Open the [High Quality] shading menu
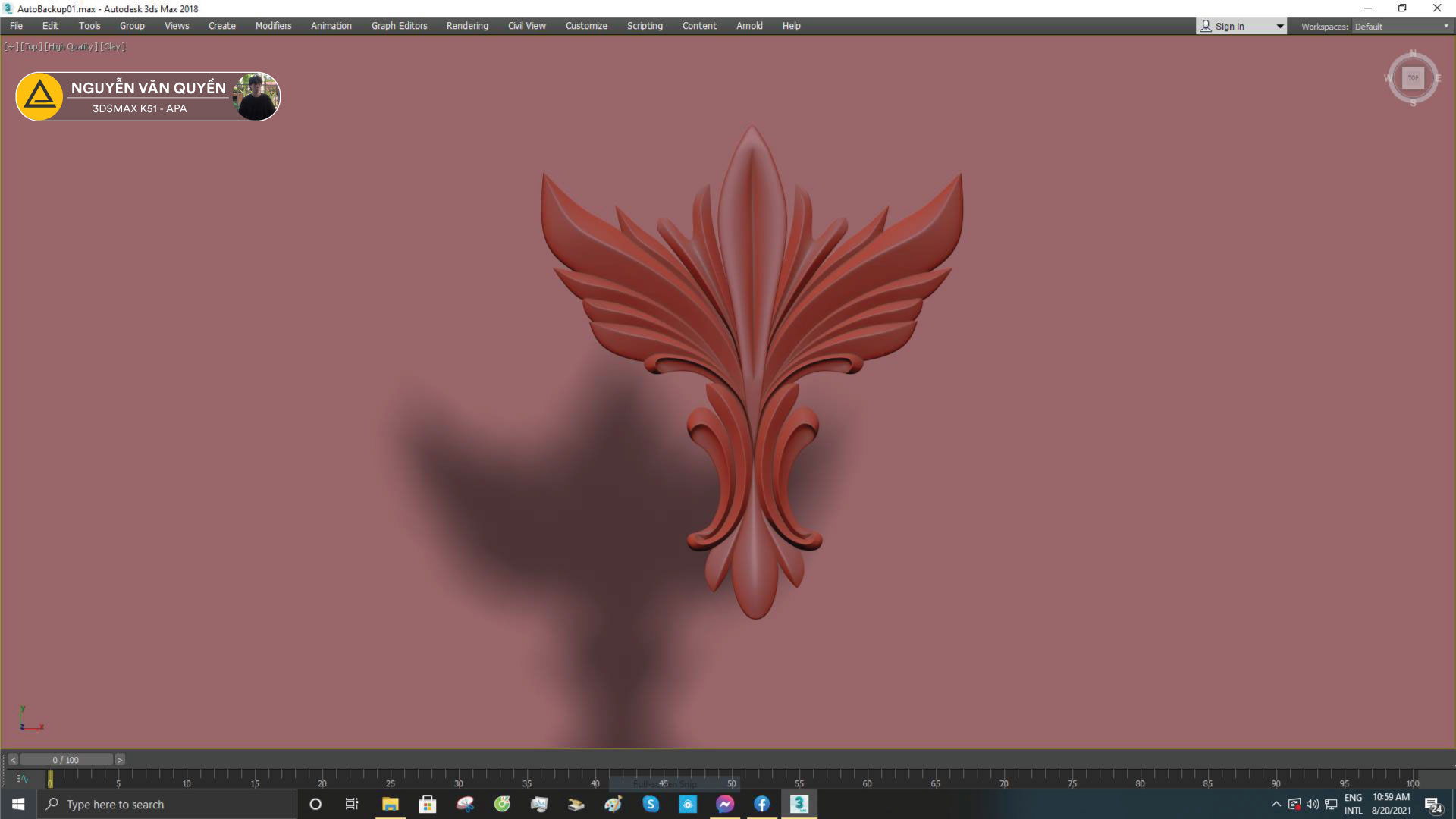 coord(71,47)
